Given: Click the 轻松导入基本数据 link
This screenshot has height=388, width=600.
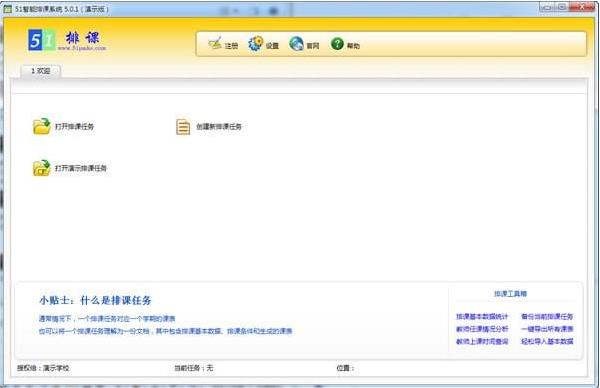Looking at the screenshot, I should 547,341.
